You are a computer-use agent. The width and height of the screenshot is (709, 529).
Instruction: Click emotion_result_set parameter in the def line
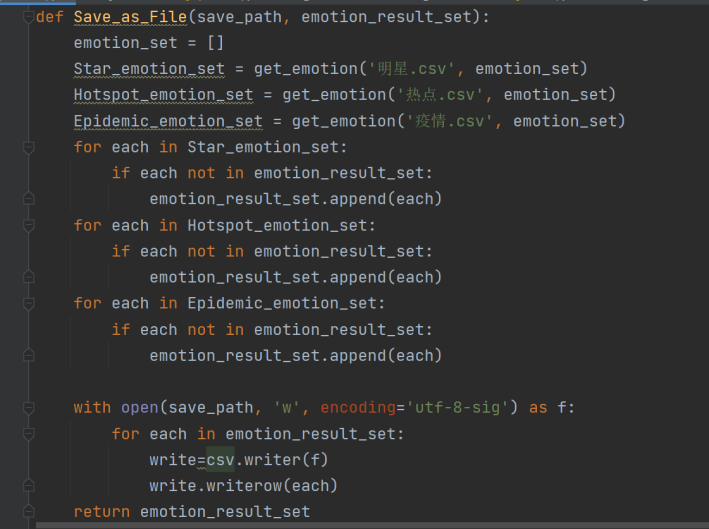[387, 17]
